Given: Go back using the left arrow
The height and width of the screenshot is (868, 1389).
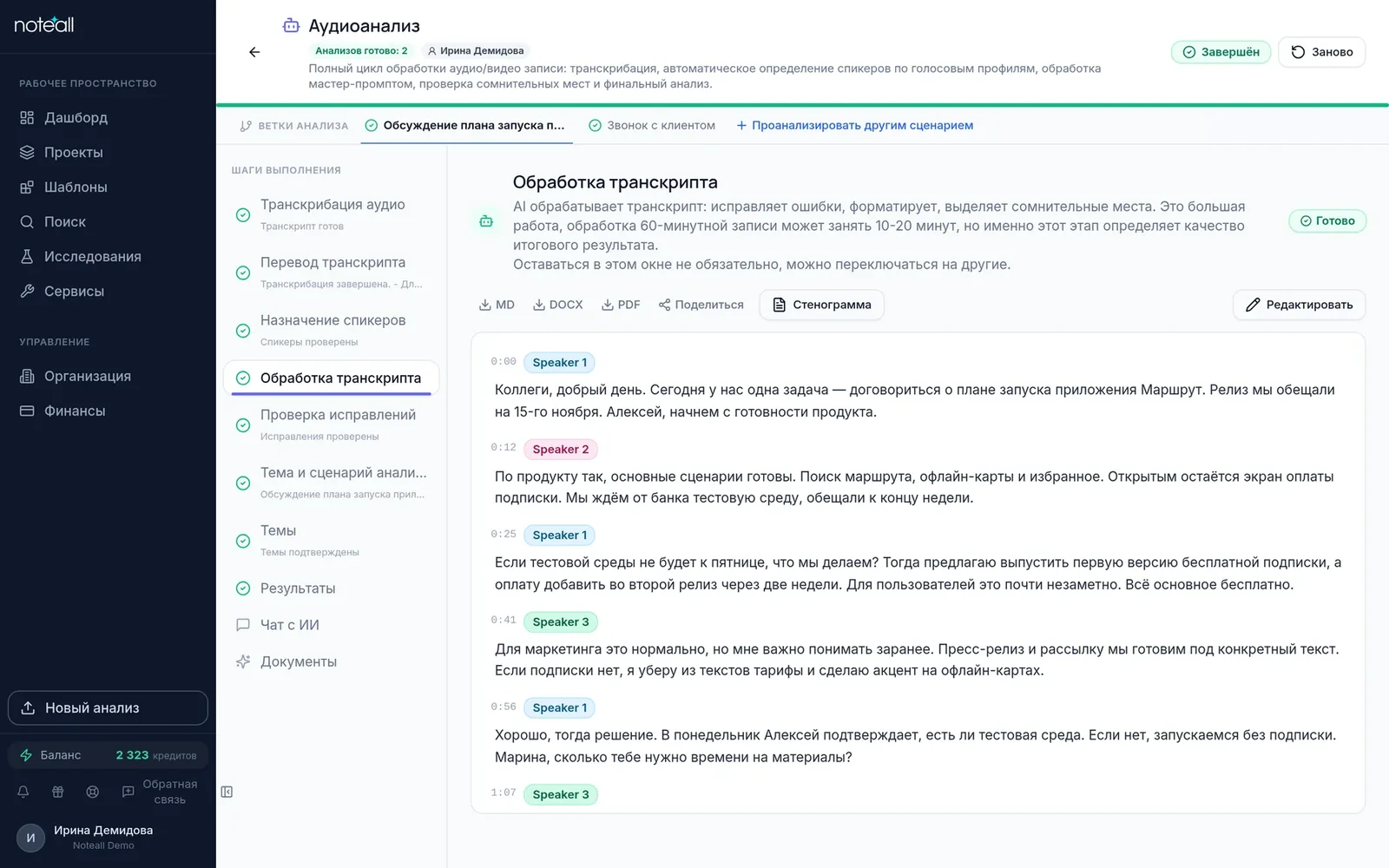Looking at the screenshot, I should (254, 52).
